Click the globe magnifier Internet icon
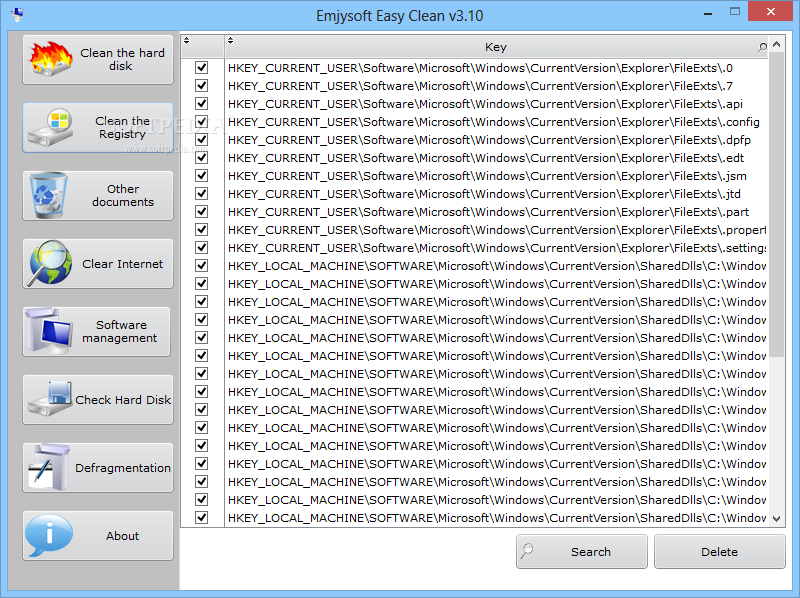Viewport: 800px width, 598px height. [x=50, y=263]
